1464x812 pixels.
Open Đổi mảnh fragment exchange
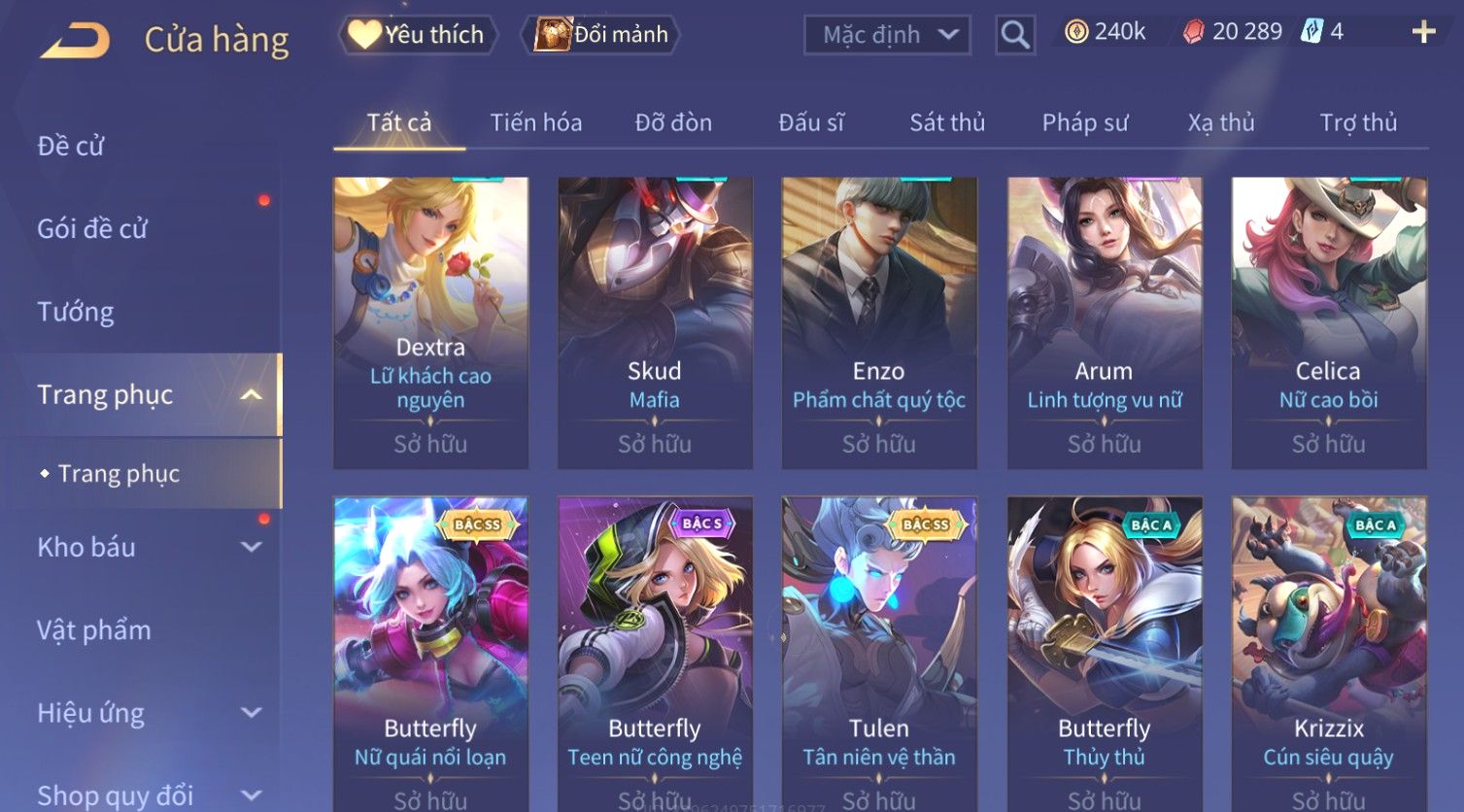click(x=600, y=35)
